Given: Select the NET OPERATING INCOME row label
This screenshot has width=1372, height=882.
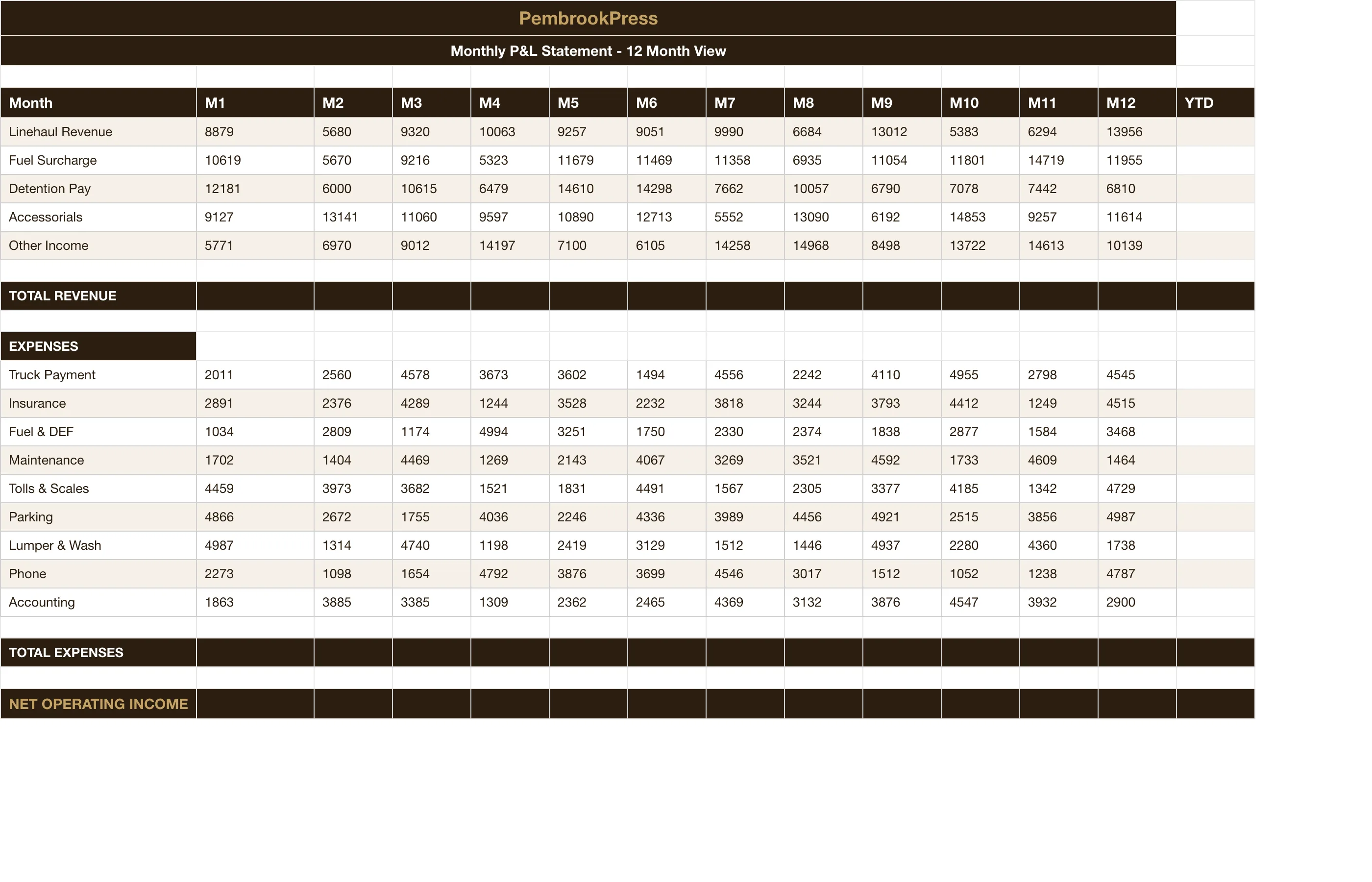Looking at the screenshot, I should (x=98, y=704).
